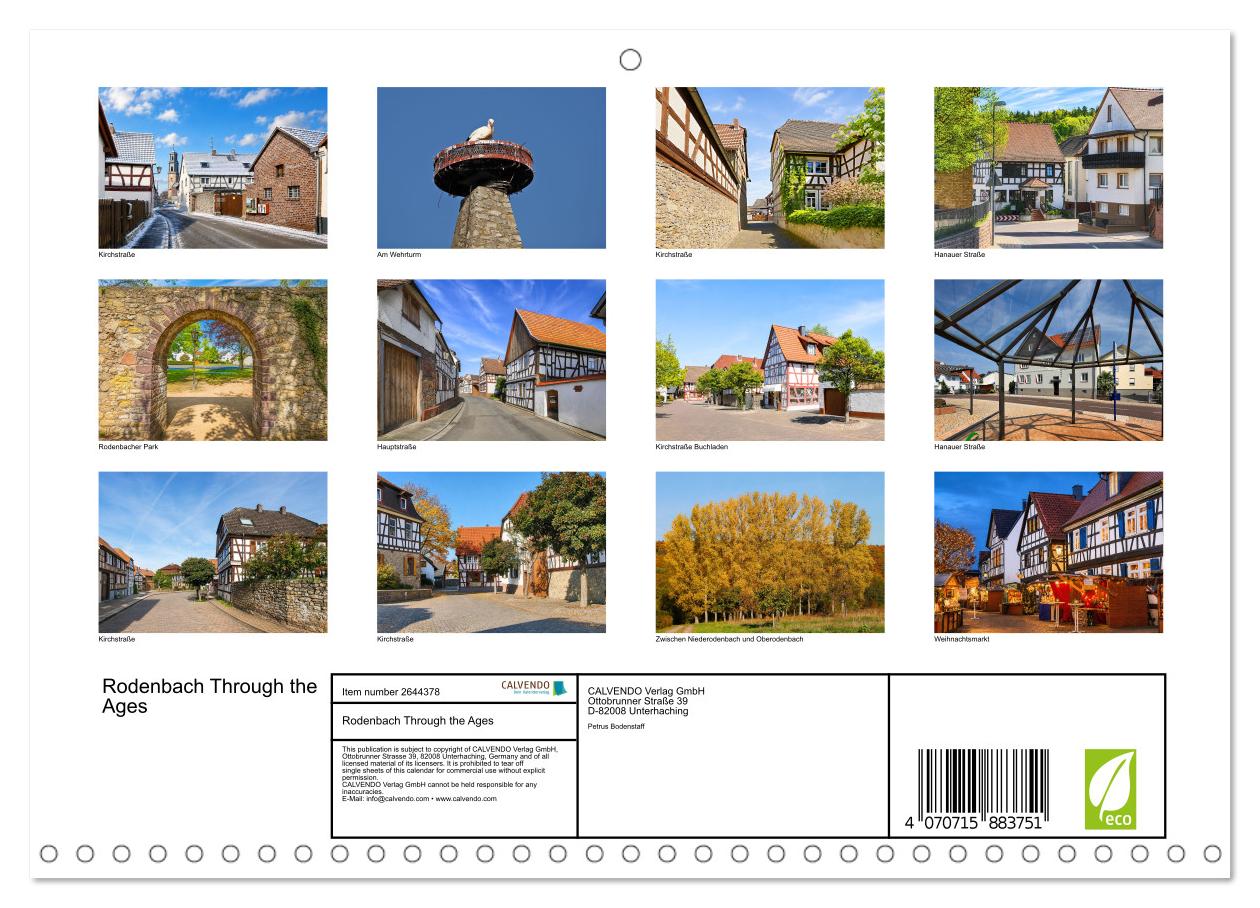Open the Hauptstraße street photo
The image size is (1260, 908).
tap(491, 360)
